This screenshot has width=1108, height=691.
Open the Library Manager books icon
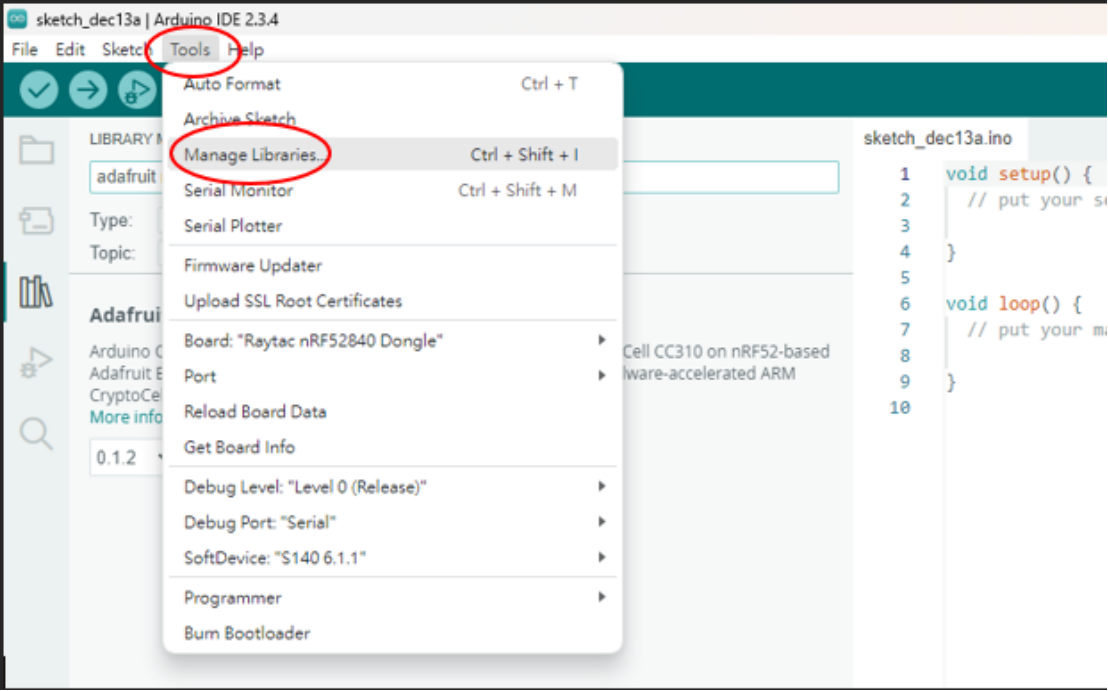point(36,291)
